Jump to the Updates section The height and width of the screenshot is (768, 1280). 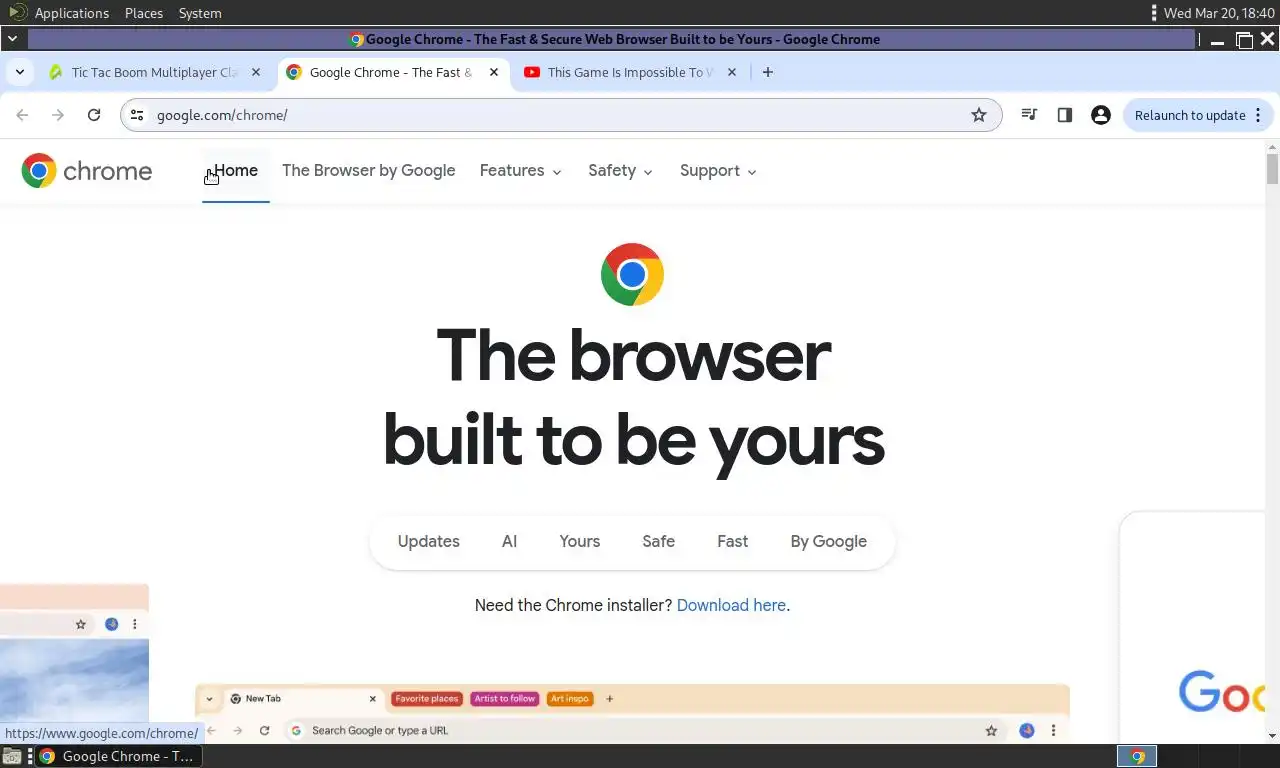click(429, 541)
